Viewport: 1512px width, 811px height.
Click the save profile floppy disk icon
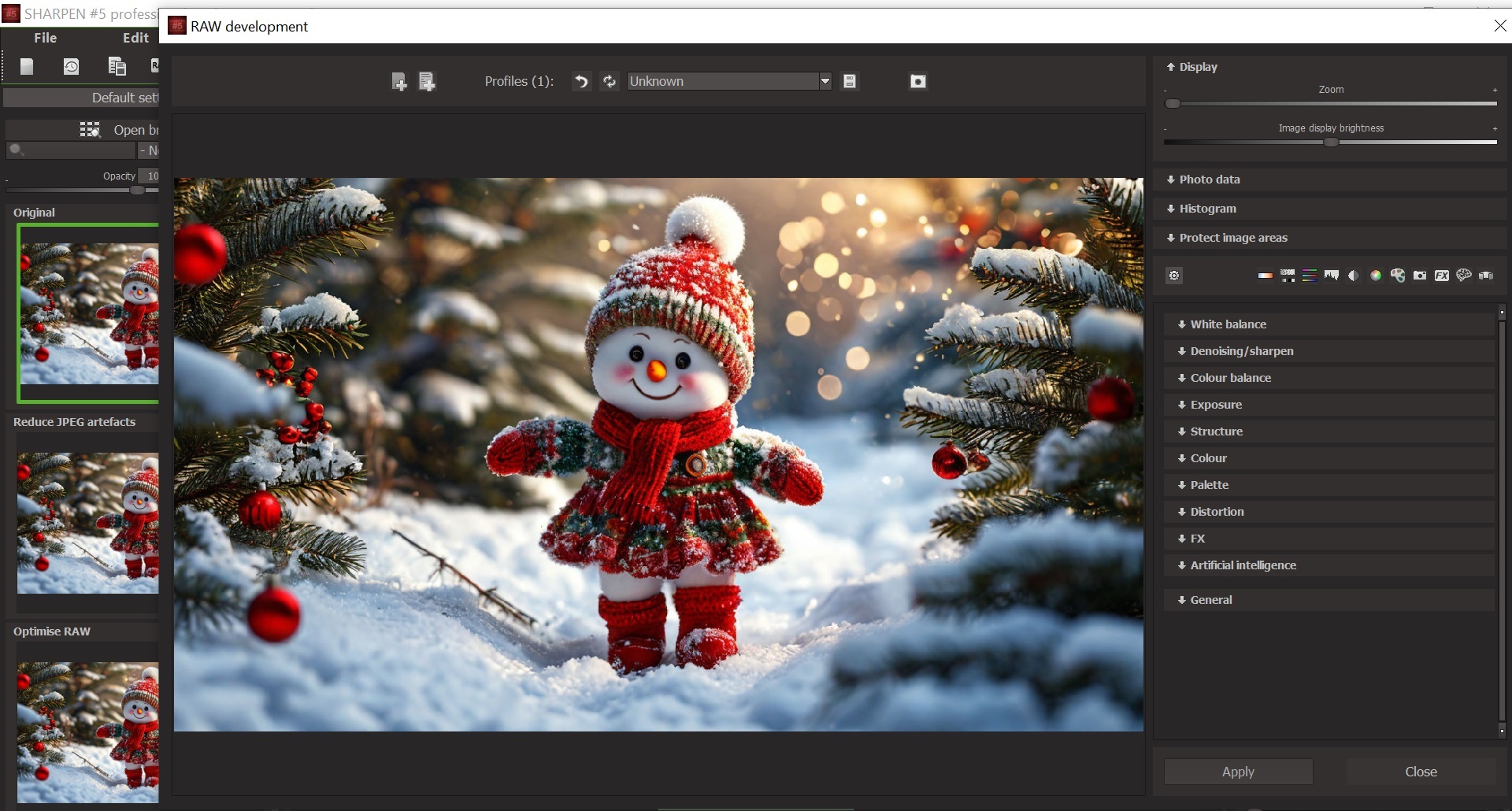pyautogui.click(x=850, y=81)
